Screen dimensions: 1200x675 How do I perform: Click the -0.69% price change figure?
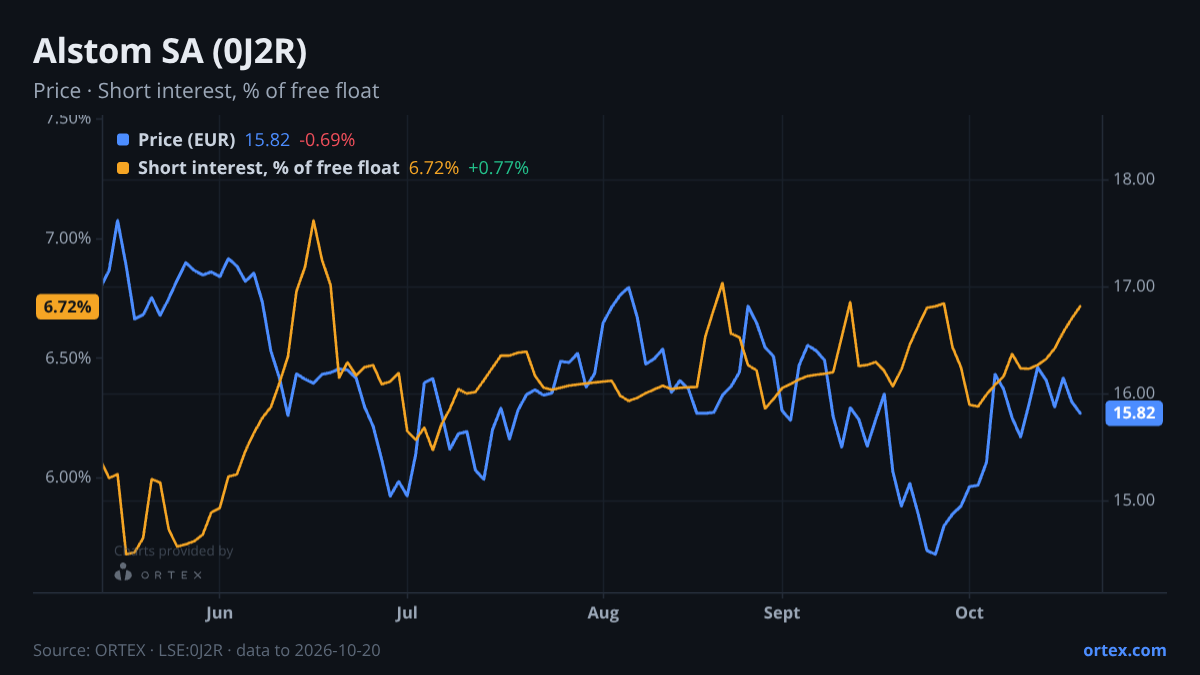tap(327, 140)
